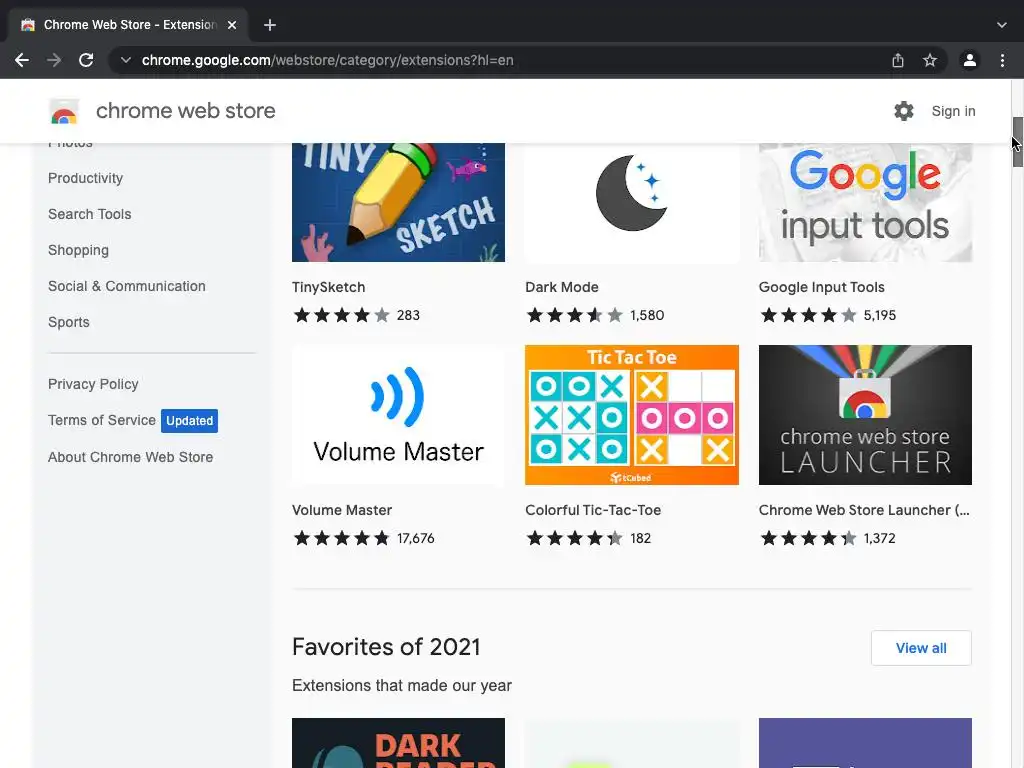The height and width of the screenshot is (768, 1024).
Task: Select Sports category
Action: 69,322
